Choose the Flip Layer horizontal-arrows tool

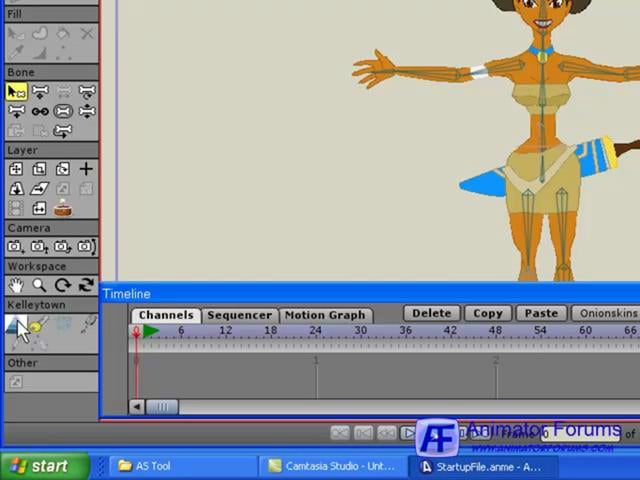click(x=40, y=209)
